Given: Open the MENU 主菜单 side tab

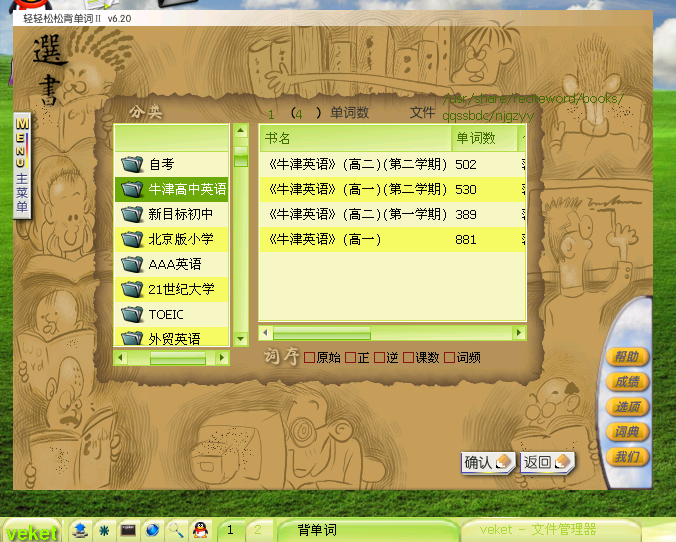Looking at the screenshot, I should (x=22, y=166).
